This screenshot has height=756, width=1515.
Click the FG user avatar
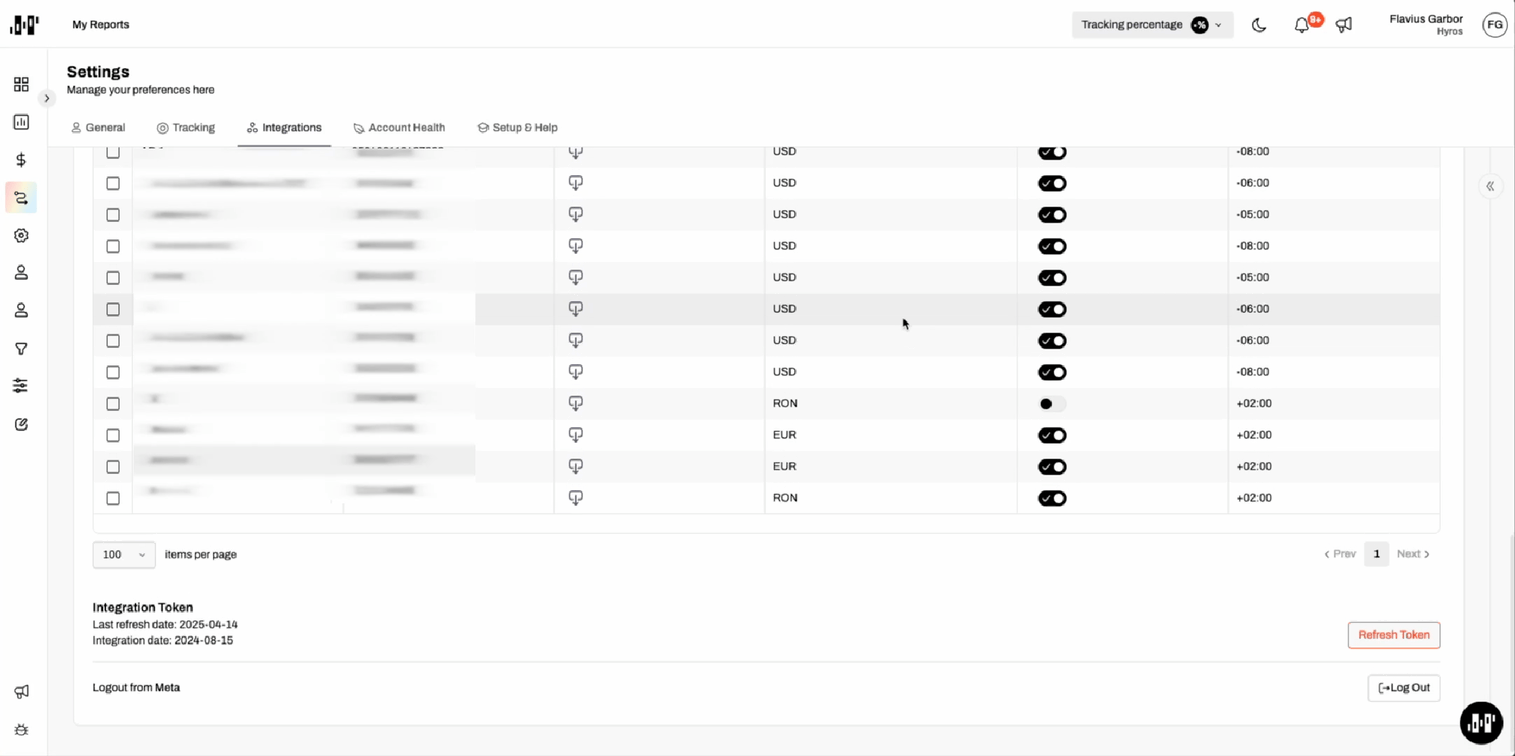tap(1494, 25)
